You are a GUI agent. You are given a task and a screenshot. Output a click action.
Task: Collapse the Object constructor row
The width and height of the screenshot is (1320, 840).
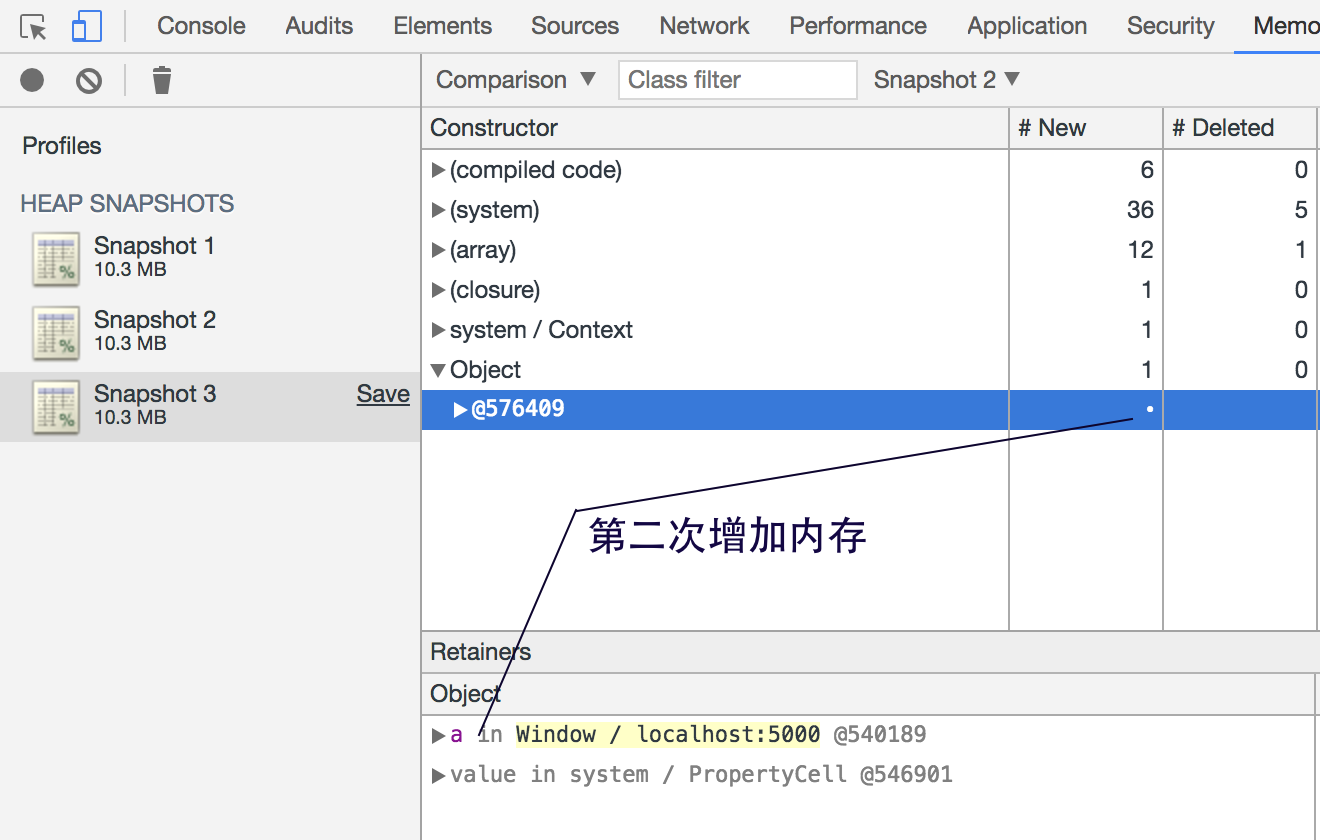tap(438, 370)
